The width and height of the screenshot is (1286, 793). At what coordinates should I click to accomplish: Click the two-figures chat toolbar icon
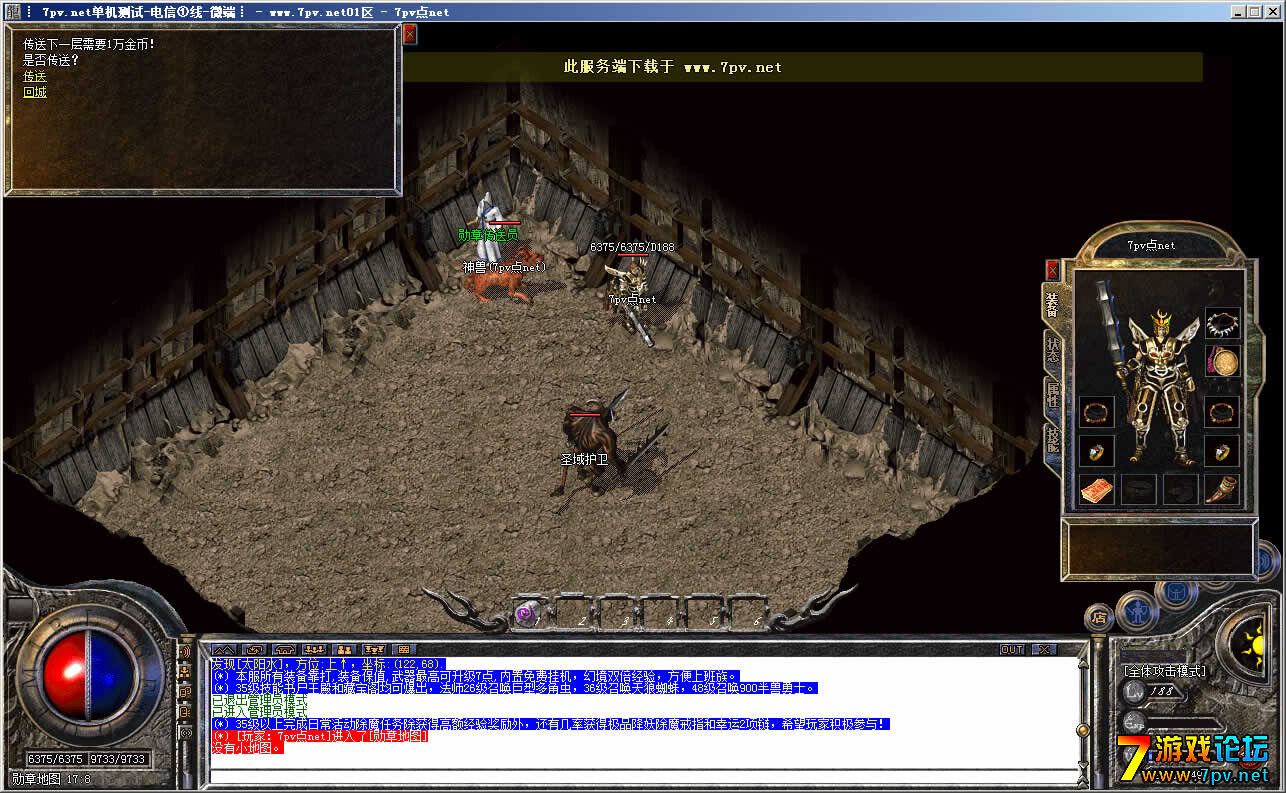(x=344, y=650)
